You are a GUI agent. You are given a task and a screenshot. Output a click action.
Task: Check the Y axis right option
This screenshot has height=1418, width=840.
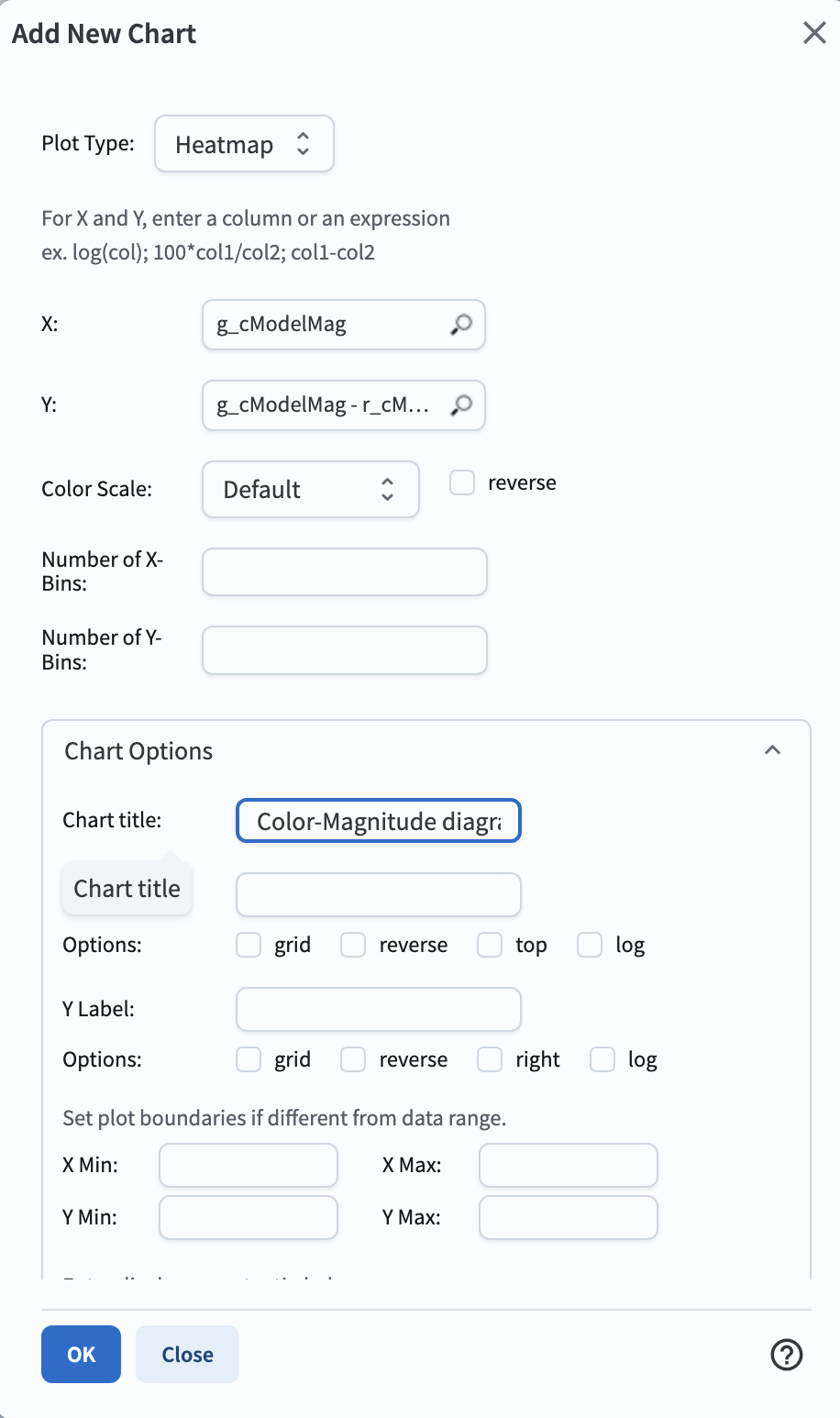(490, 1059)
